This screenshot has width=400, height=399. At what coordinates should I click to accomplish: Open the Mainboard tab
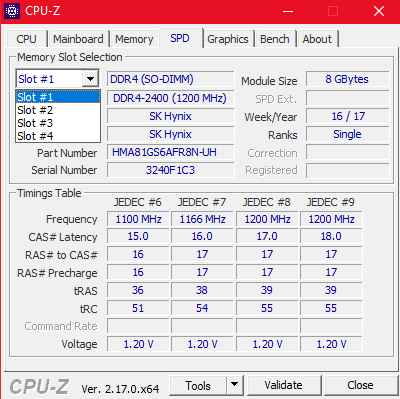78,39
